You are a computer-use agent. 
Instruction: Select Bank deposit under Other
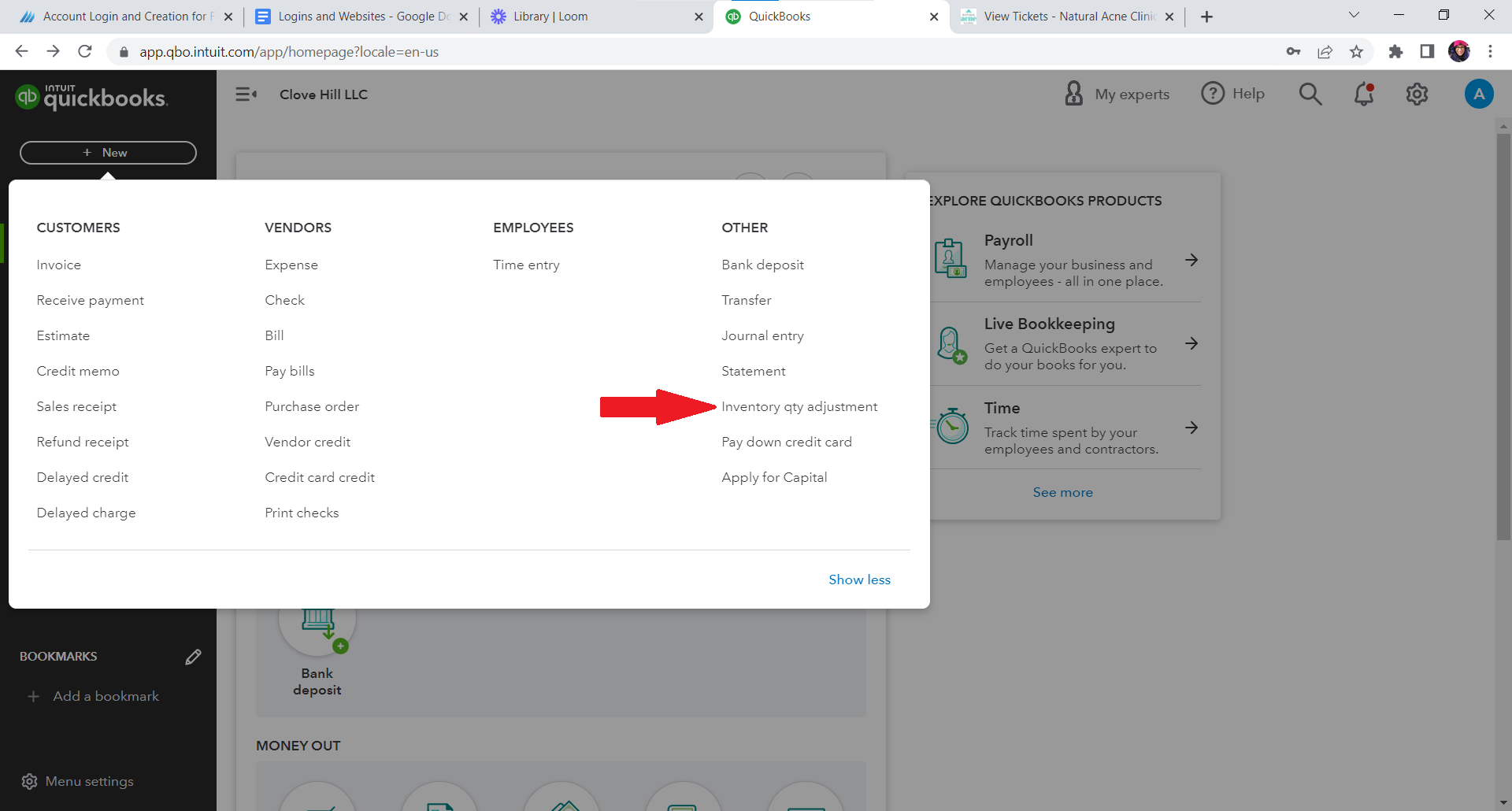[762, 265]
